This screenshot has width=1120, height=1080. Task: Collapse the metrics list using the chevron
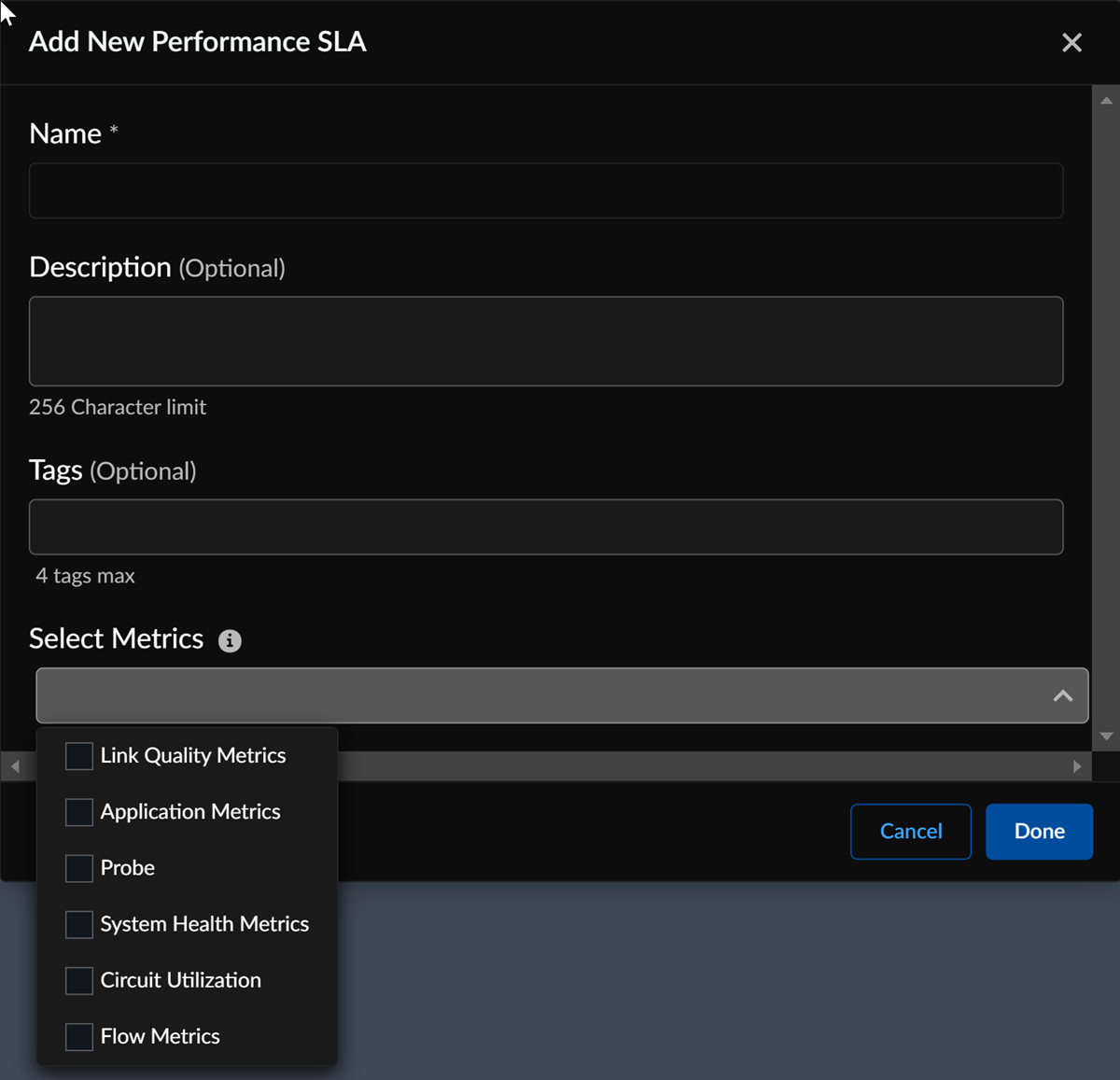(1062, 695)
